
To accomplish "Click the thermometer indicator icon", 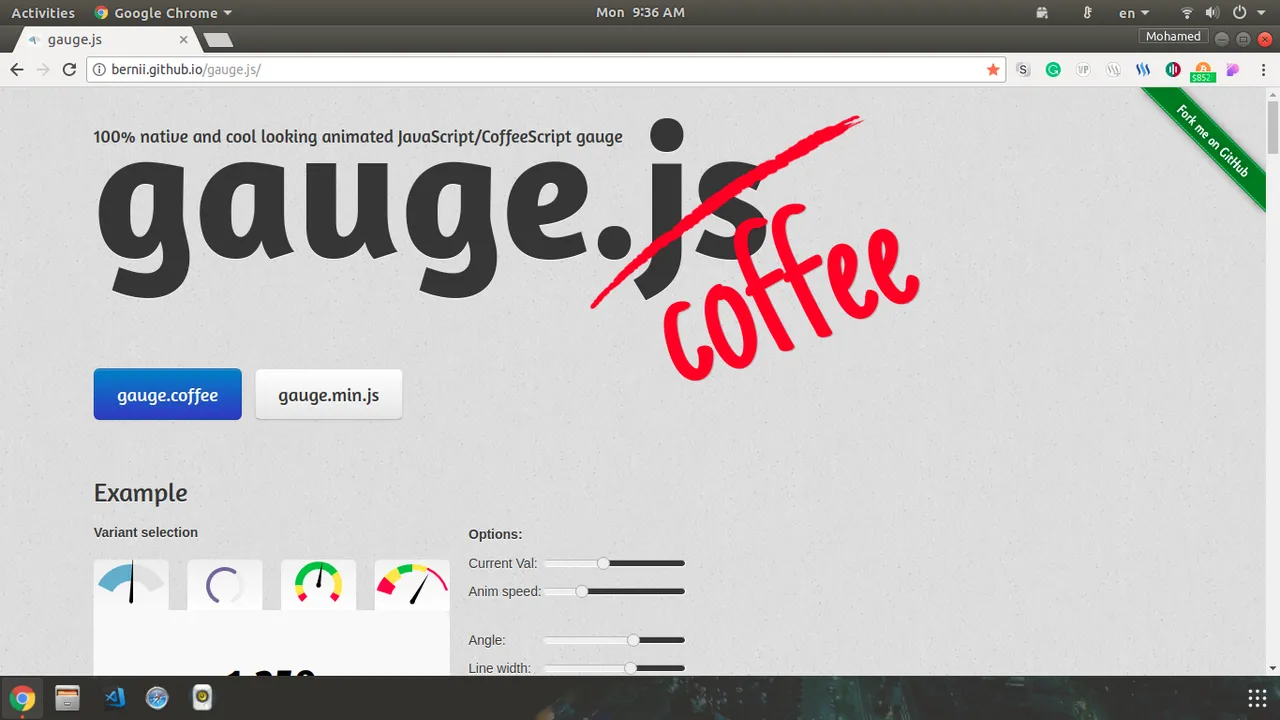I will (1088, 13).
